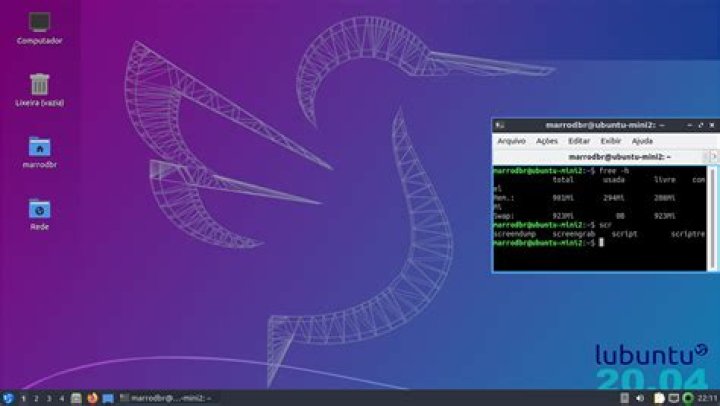
Task: Maximize the terminal window
Action: pyautogui.click(x=701, y=125)
